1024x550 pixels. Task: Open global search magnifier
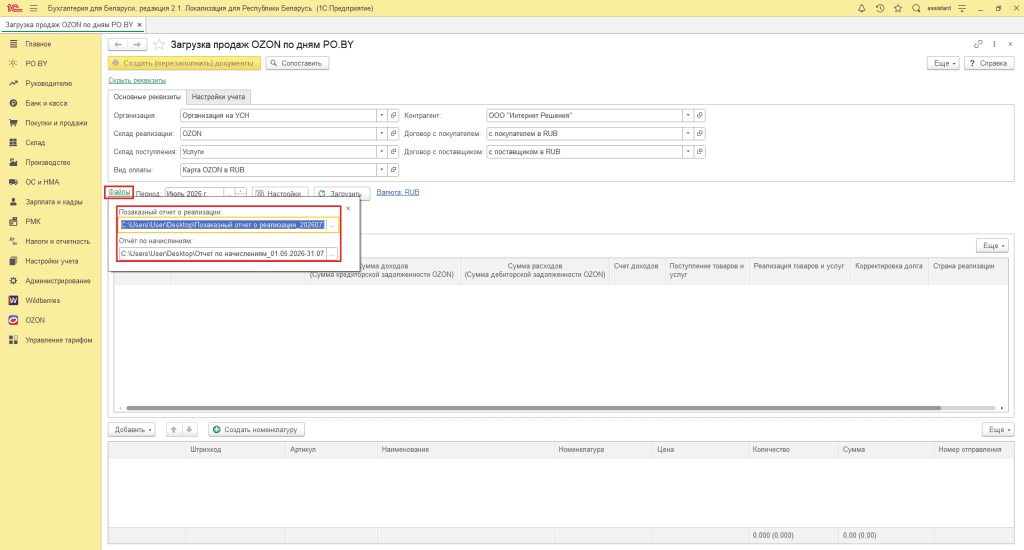pos(916,8)
